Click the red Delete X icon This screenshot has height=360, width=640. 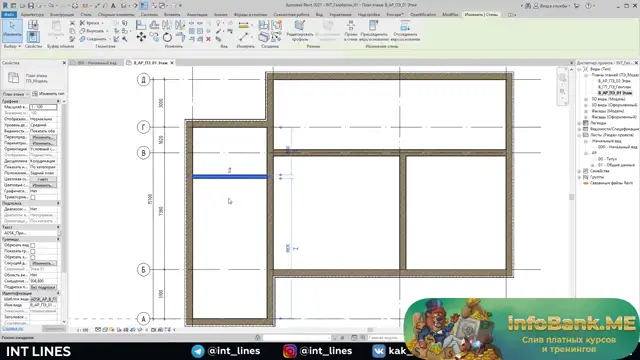[208, 39]
